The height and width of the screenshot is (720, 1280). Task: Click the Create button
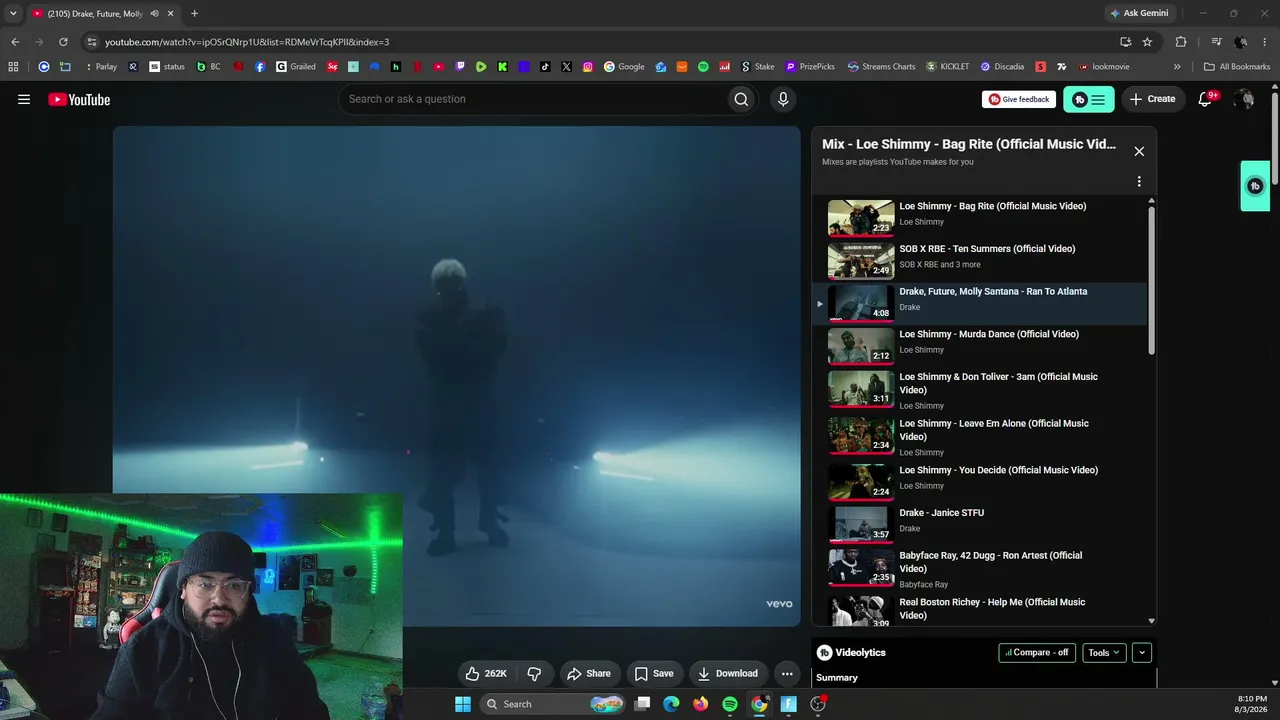[1153, 99]
